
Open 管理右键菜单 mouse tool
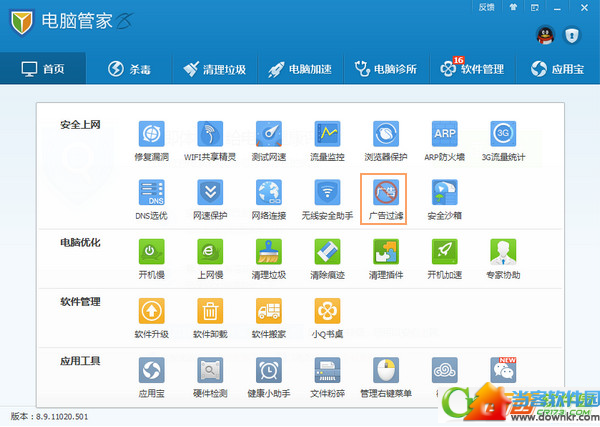click(386, 377)
